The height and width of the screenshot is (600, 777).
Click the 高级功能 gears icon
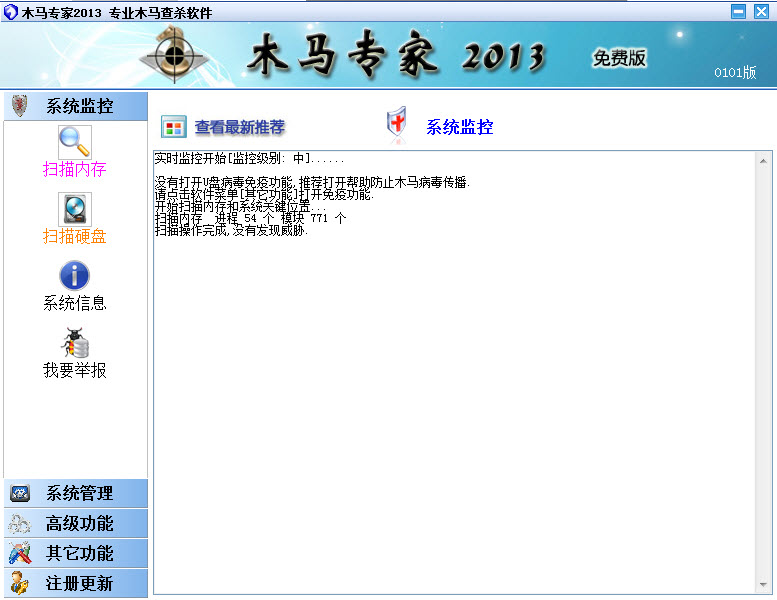pos(20,523)
